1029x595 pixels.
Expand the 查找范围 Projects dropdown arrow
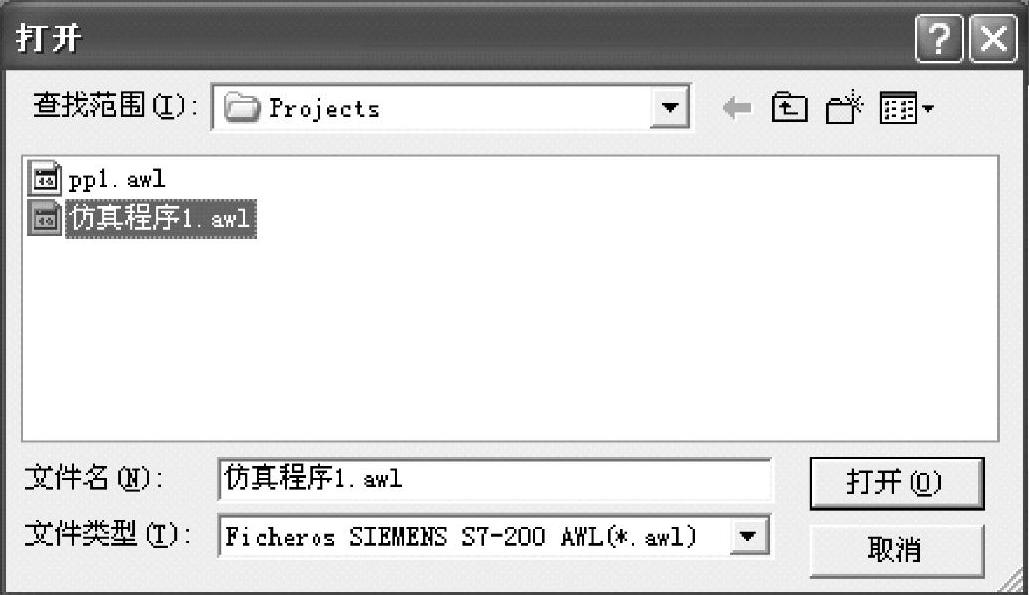pos(669,108)
